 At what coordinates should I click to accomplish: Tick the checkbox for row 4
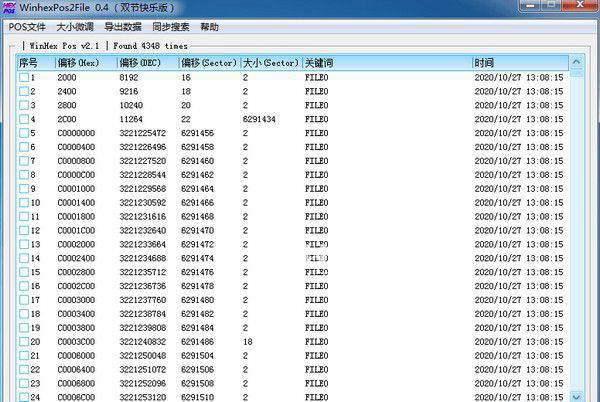tap(24, 119)
